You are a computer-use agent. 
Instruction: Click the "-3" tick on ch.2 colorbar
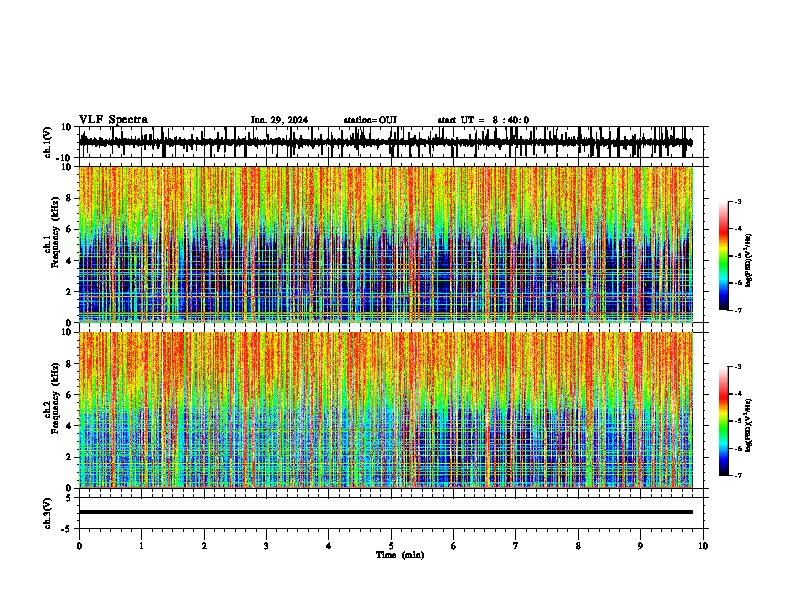pos(738,367)
